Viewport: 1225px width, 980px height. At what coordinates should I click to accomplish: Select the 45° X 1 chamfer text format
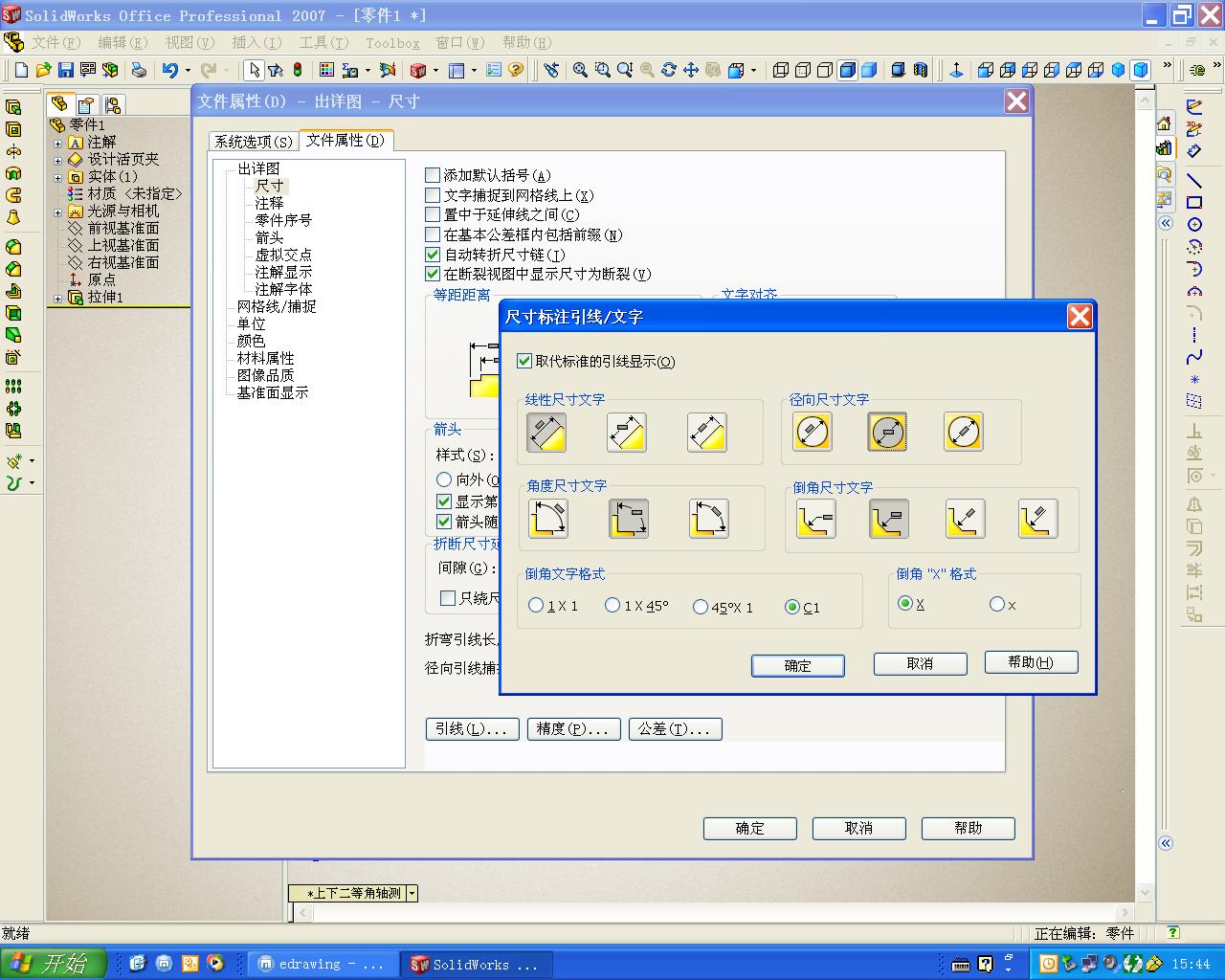[x=701, y=607]
